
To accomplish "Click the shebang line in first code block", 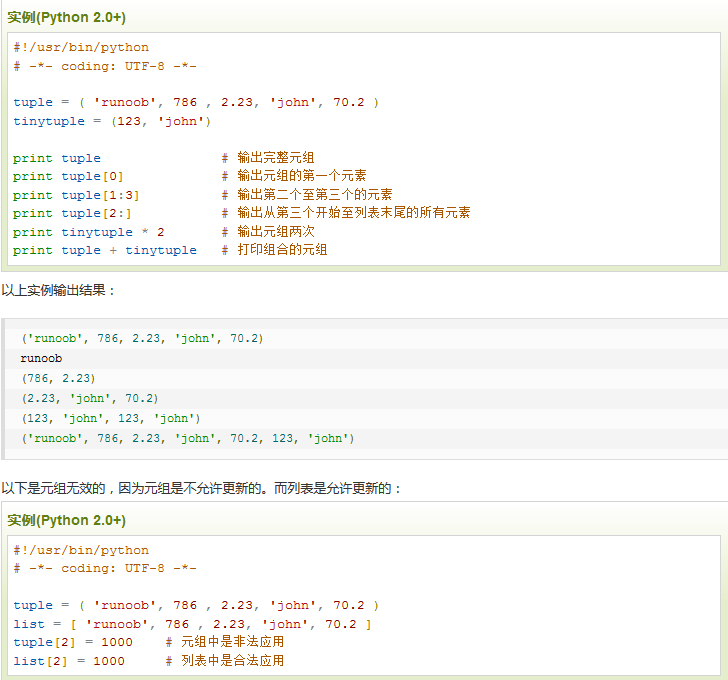I will 81,47.
